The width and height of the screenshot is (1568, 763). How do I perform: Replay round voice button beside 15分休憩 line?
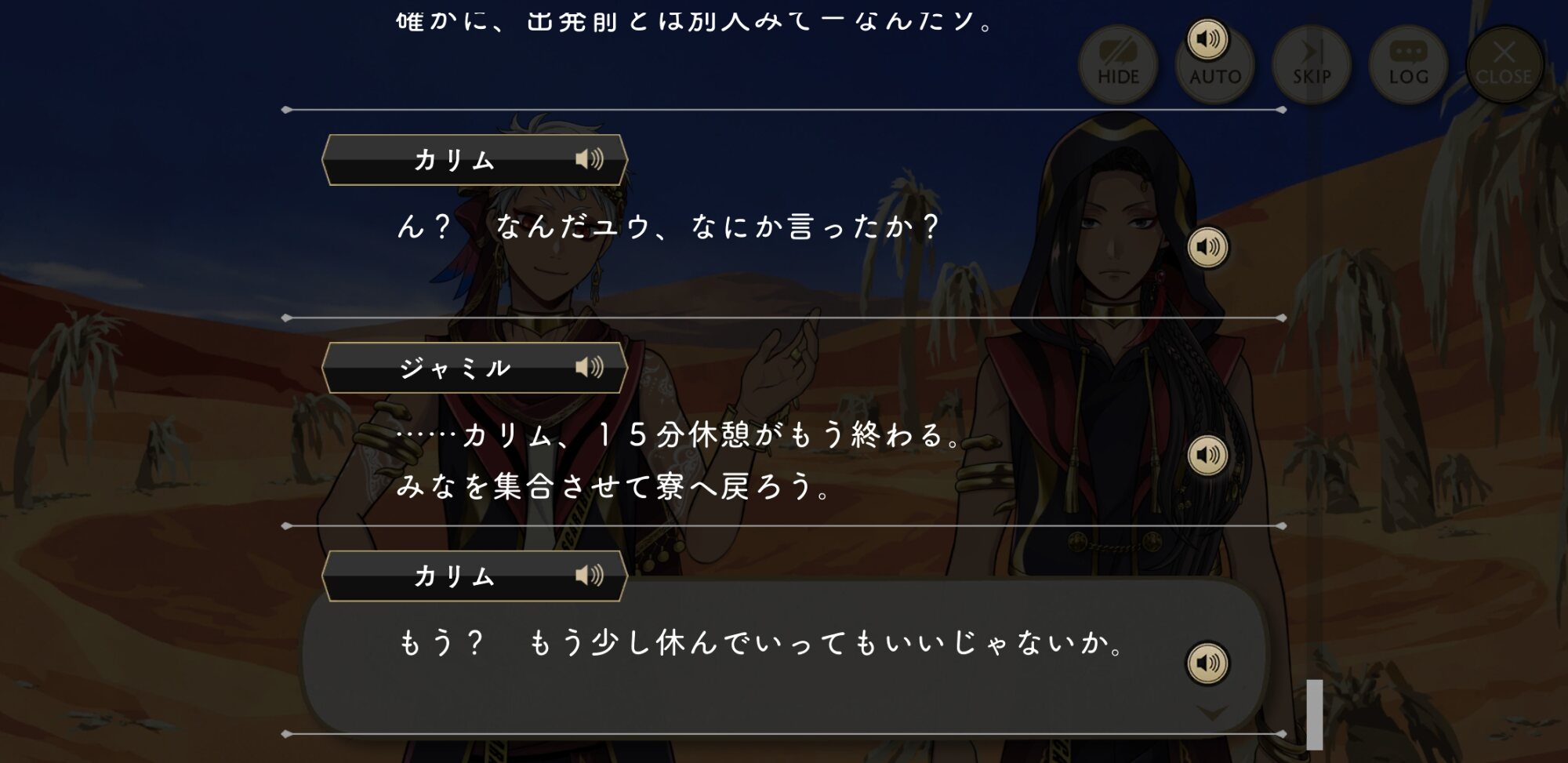(1207, 455)
